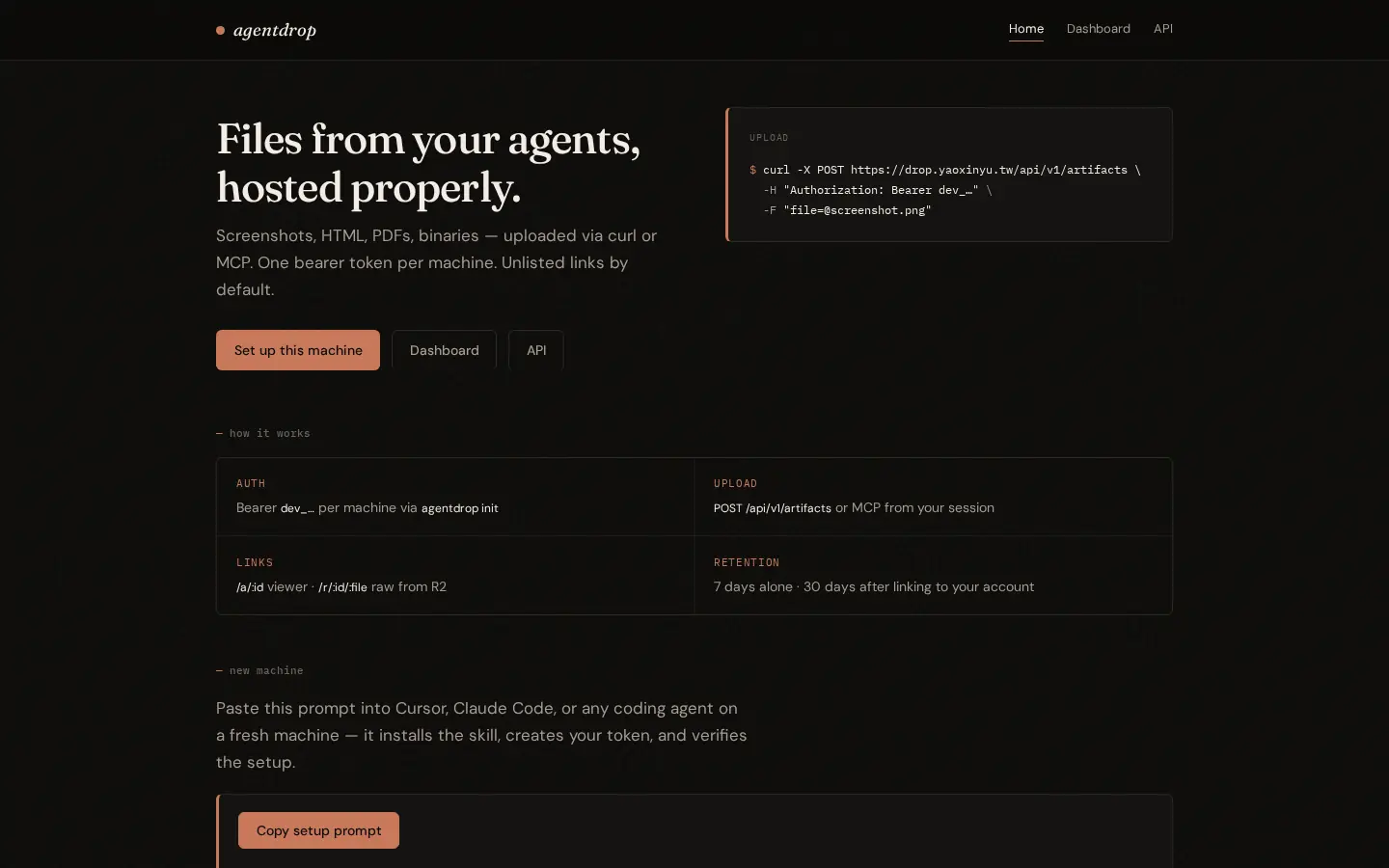The width and height of the screenshot is (1389, 868).
Task: Click the Set up this machine button
Action: point(298,350)
